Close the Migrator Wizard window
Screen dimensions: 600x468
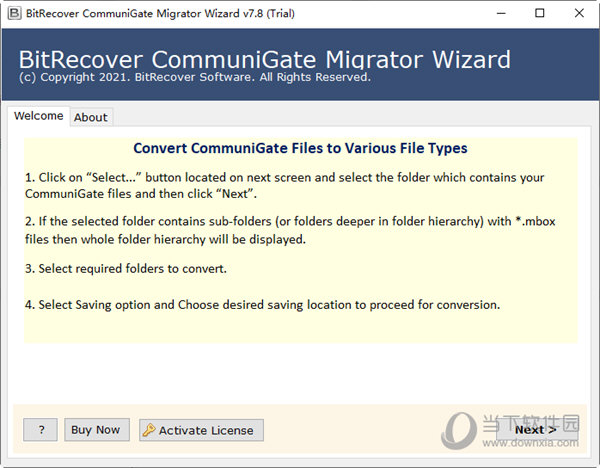click(579, 13)
